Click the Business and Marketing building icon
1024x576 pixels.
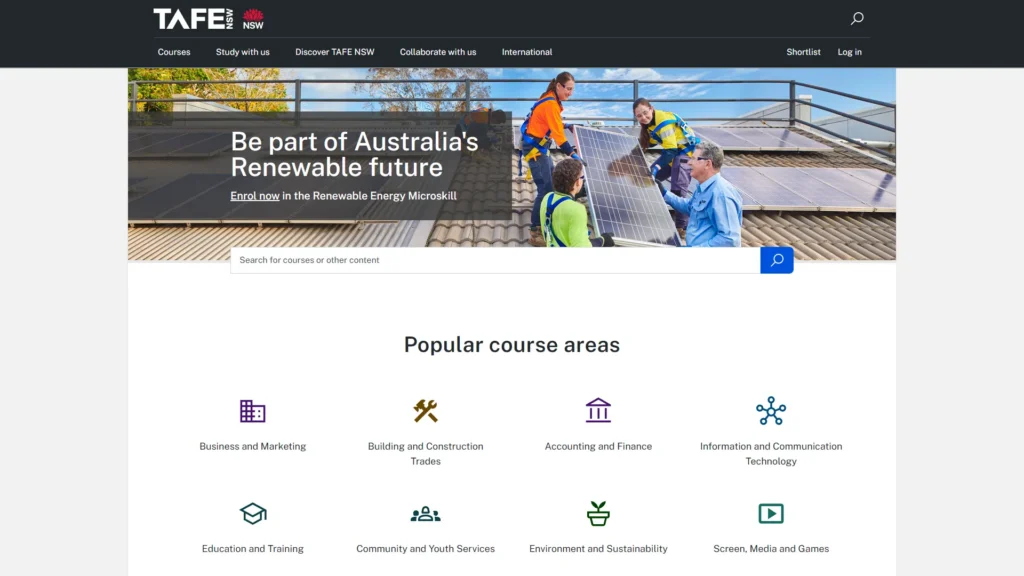click(252, 411)
